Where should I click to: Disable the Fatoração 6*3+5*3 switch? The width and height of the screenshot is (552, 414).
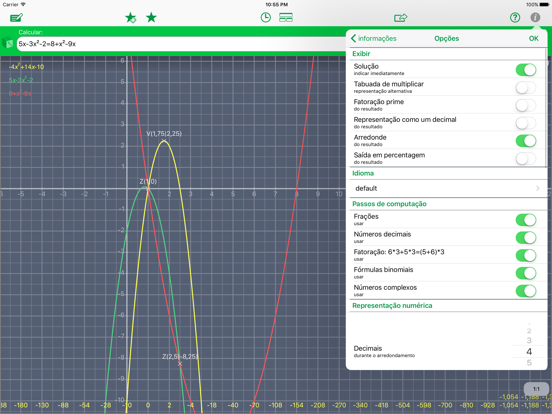coord(526,255)
